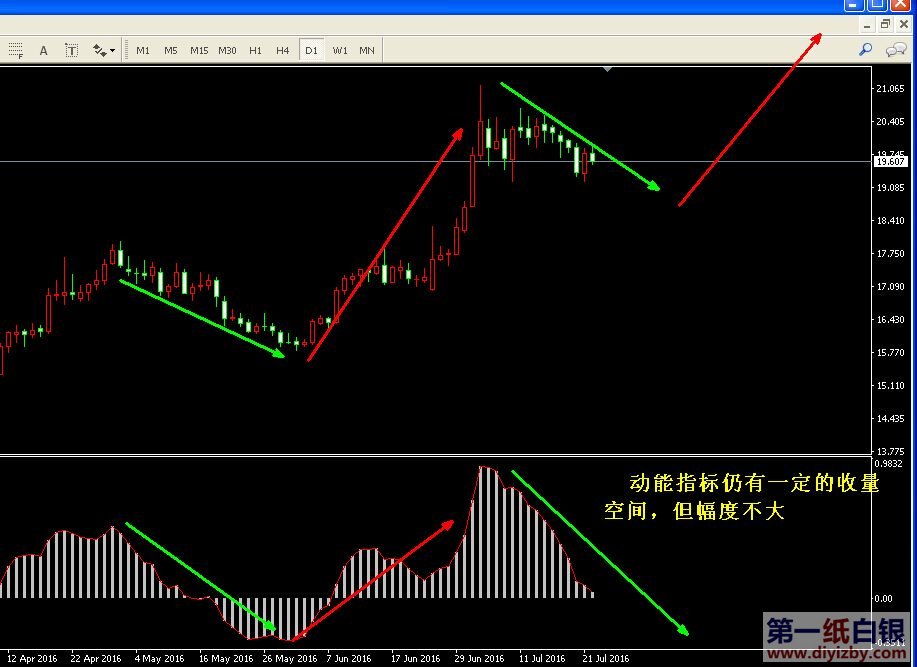Show the weekly W1 chart period
This screenshot has height=667, width=917.
coord(340,50)
